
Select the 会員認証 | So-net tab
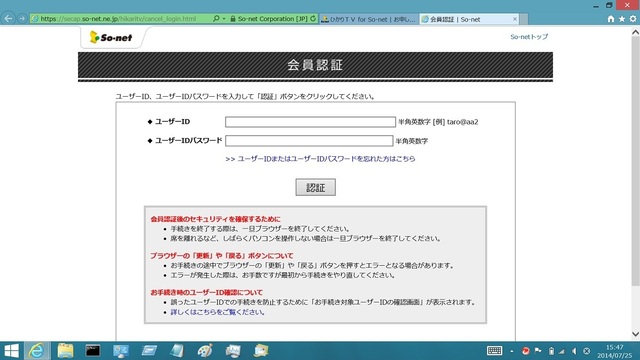click(466, 19)
